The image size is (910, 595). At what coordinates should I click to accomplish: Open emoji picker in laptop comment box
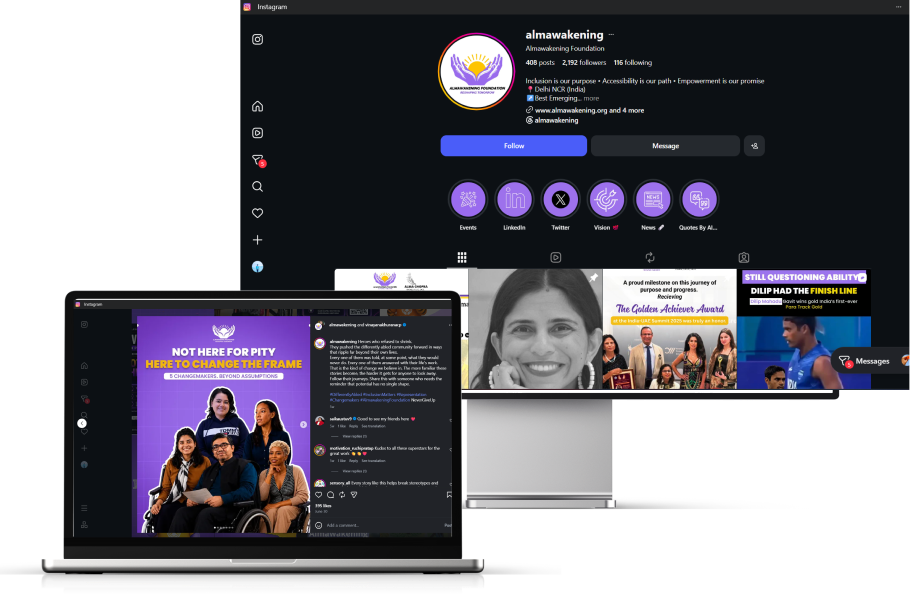click(319, 525)
